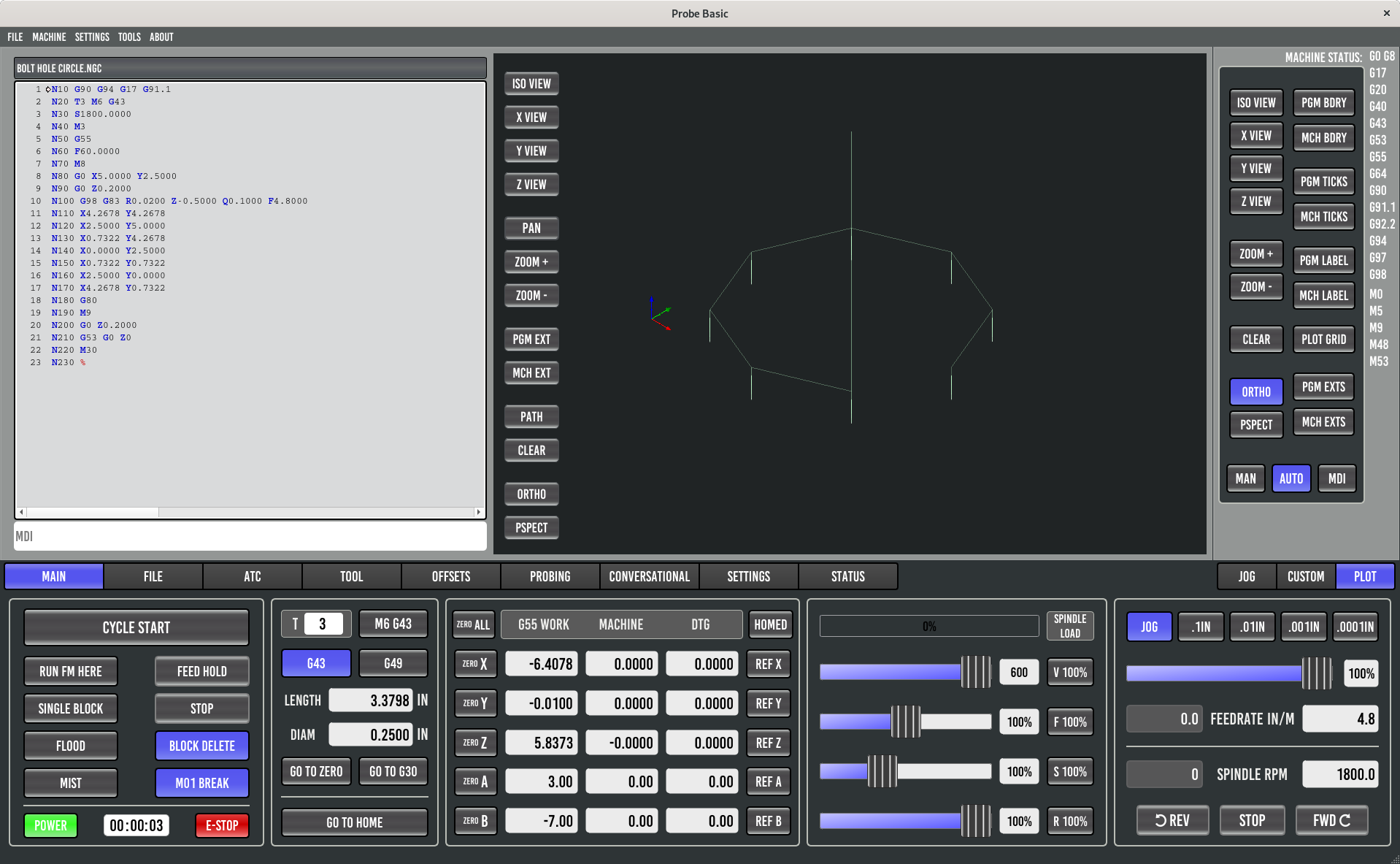Viewport: 1400px width, 864px height.
Task: Click the PGM BDRY button
Action: 1324,103
